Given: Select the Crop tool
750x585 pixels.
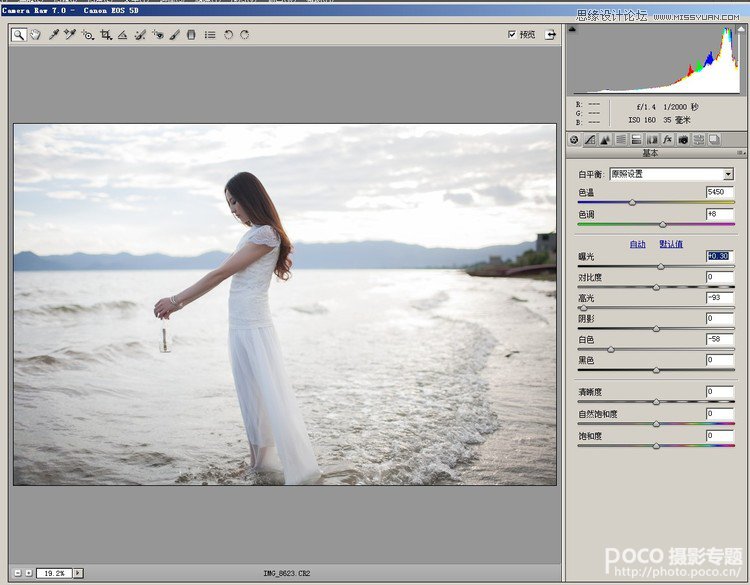Looking at the screenshot, I should point(105,34).
